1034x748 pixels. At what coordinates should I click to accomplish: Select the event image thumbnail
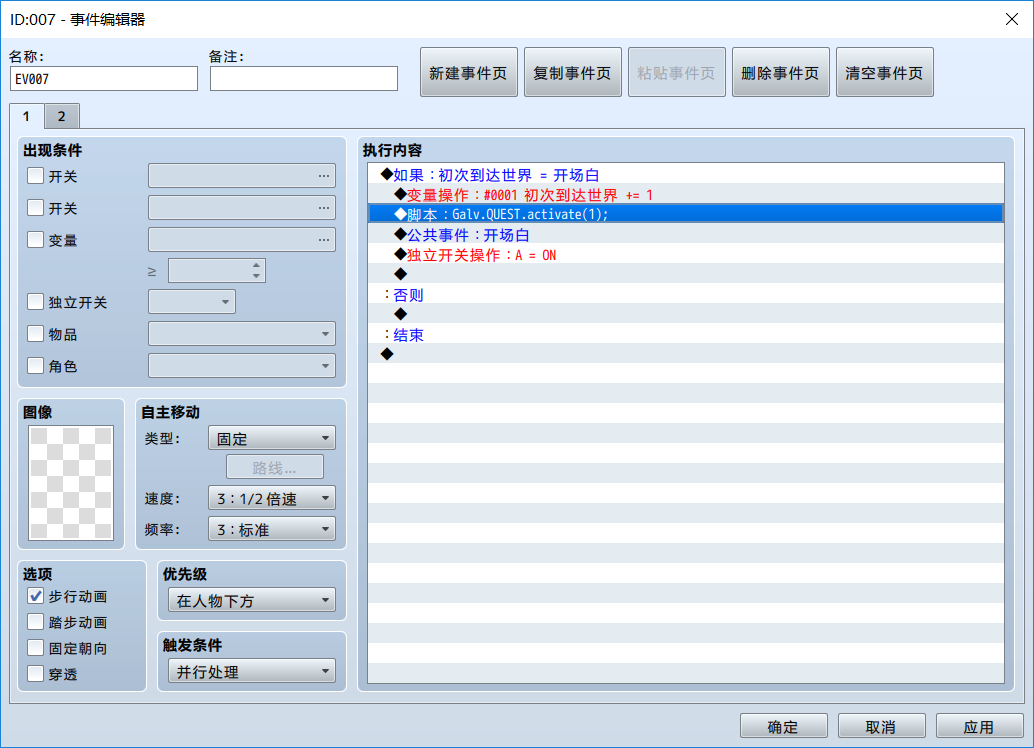pos(71,483)
